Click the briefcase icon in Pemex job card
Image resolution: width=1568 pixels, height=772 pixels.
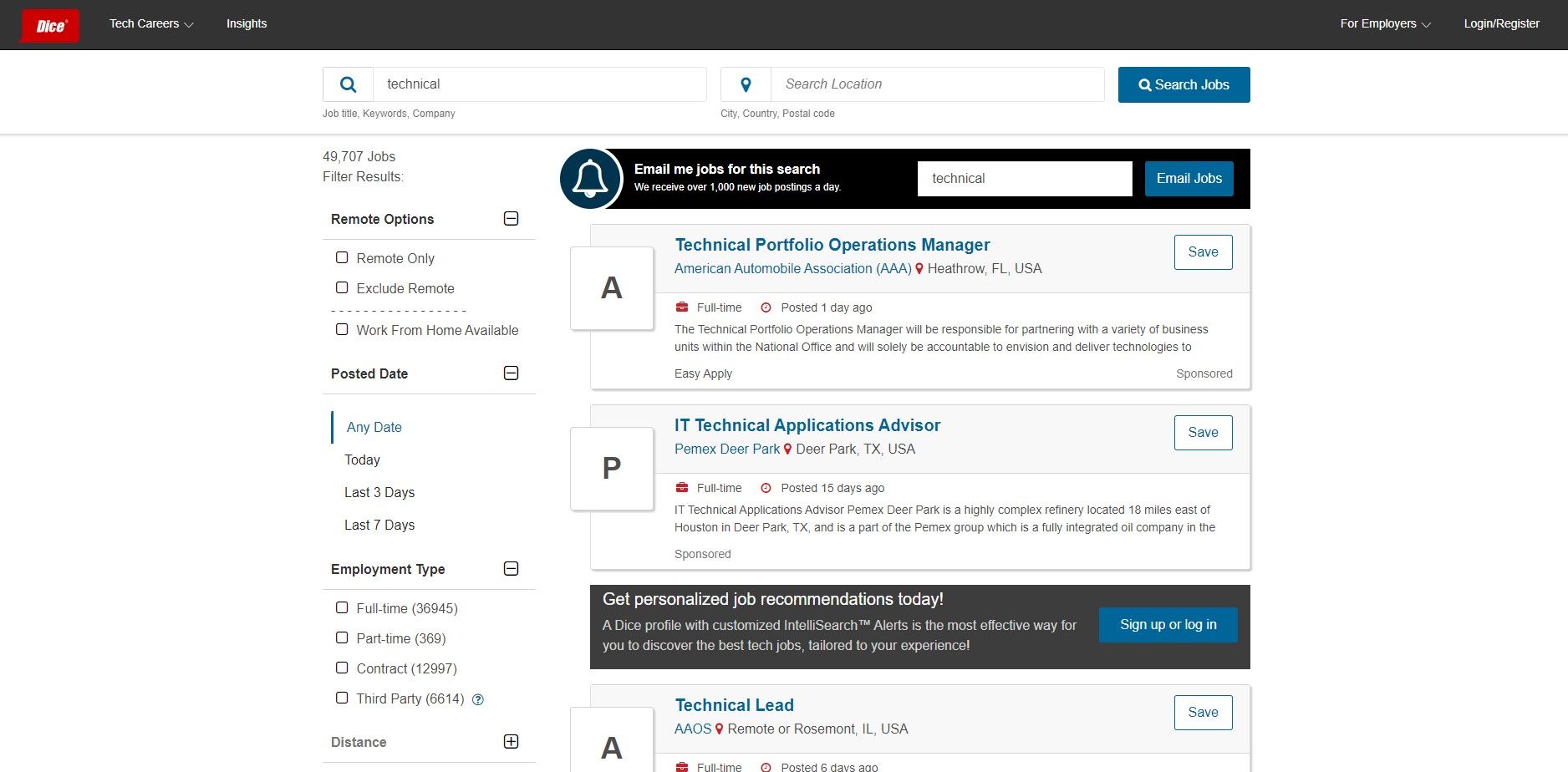click(x=682, y=488)
